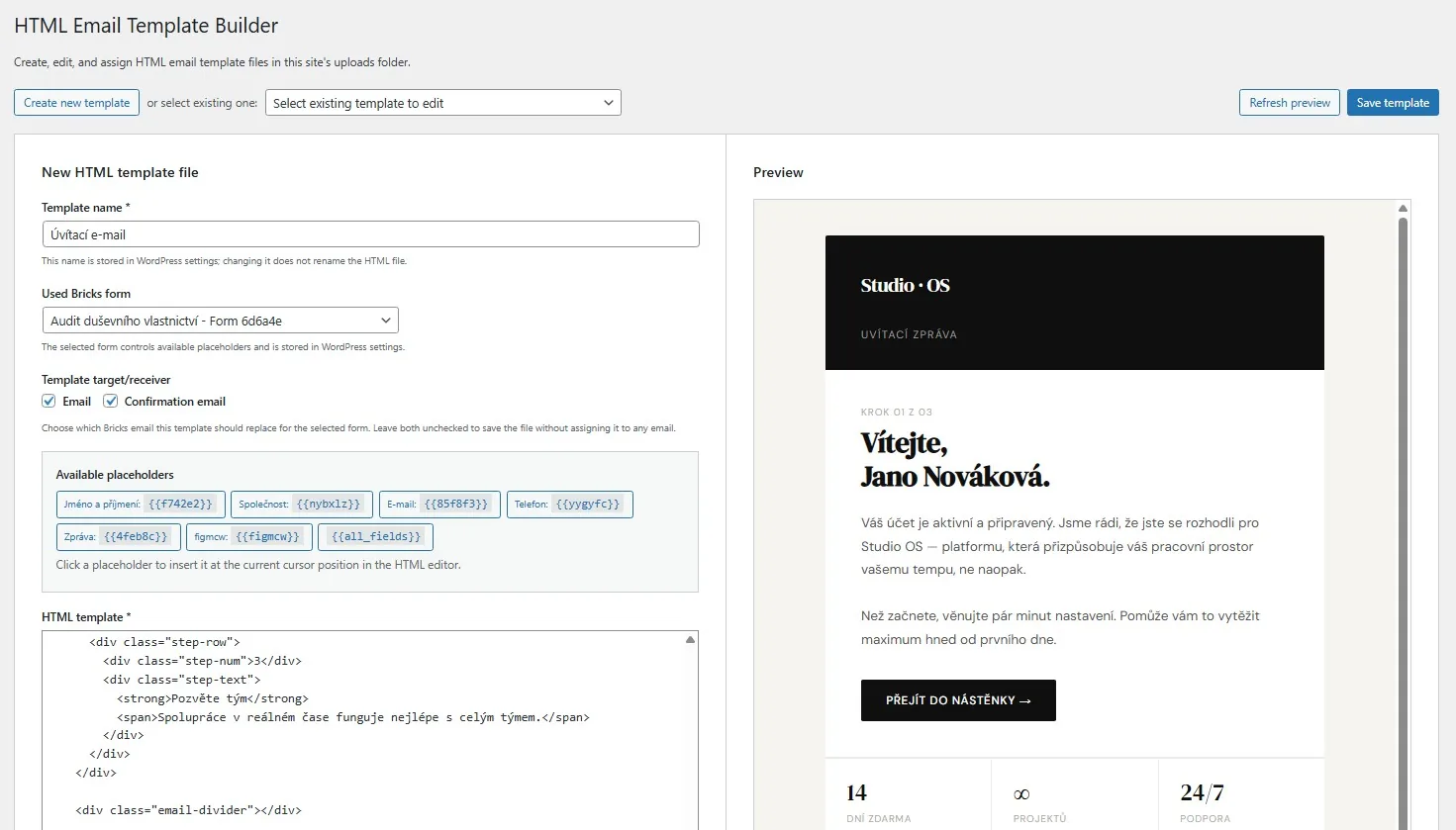
Task: Insert the Jméno a příjmení placeholder
Action: (141, 505)
